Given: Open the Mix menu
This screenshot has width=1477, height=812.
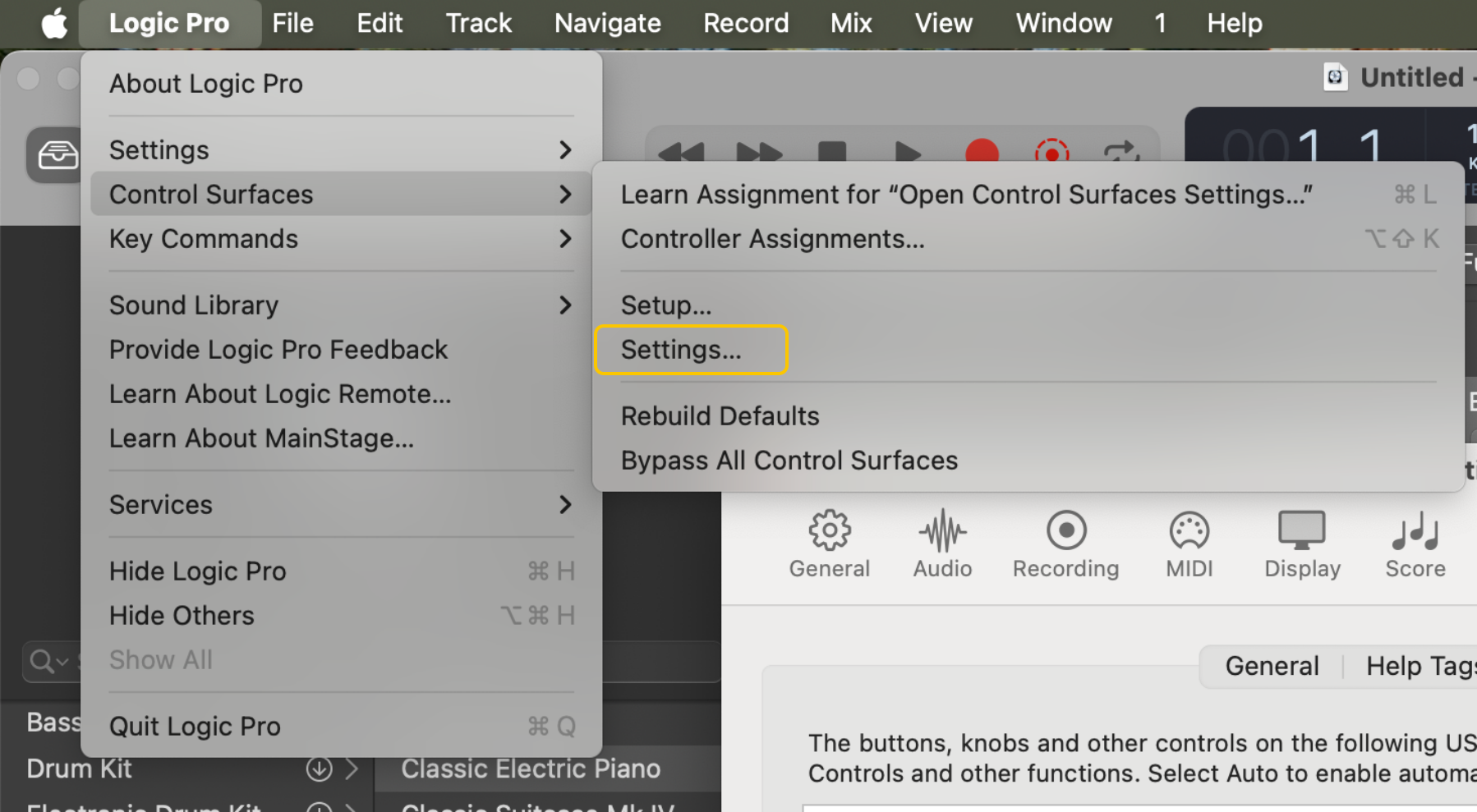Looking at the screenshot, I should click(x=851, y=23).
